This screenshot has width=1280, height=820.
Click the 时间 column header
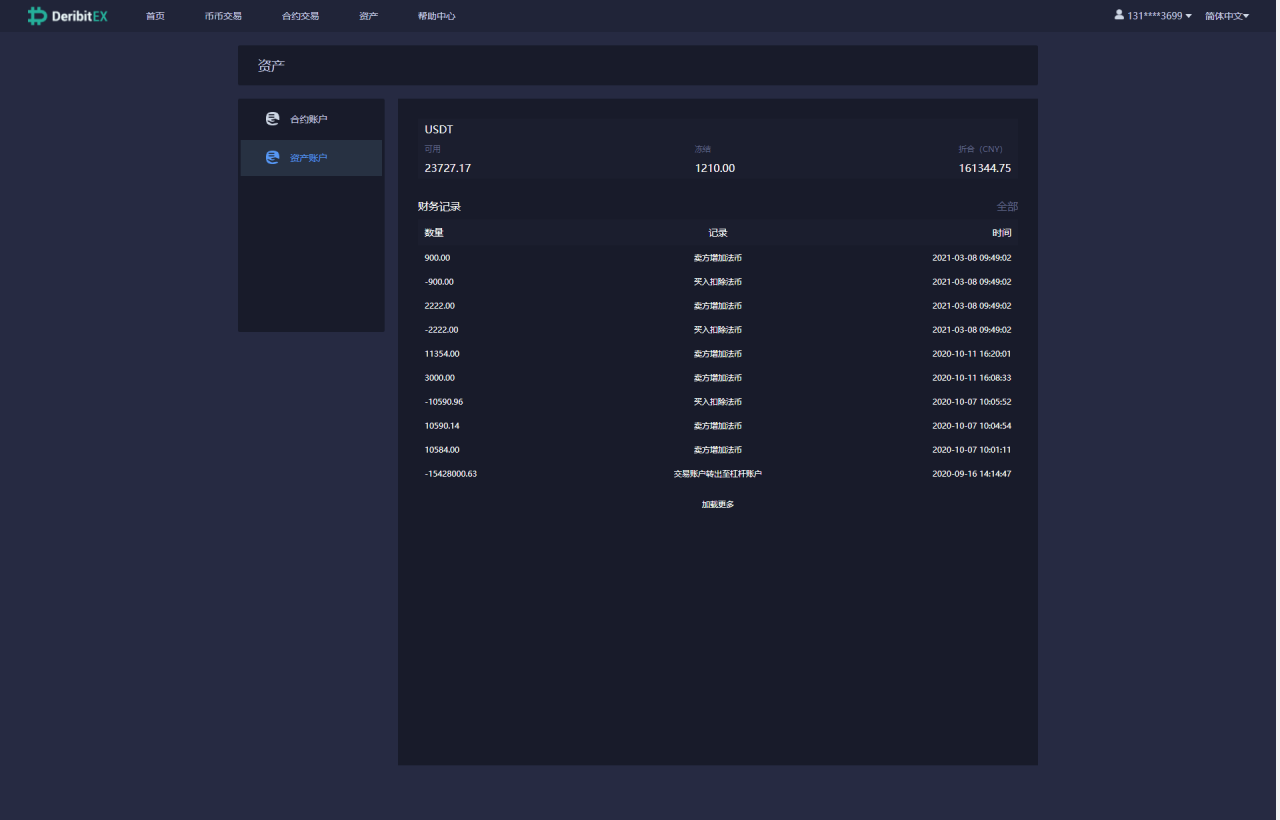coord(1002,233)
